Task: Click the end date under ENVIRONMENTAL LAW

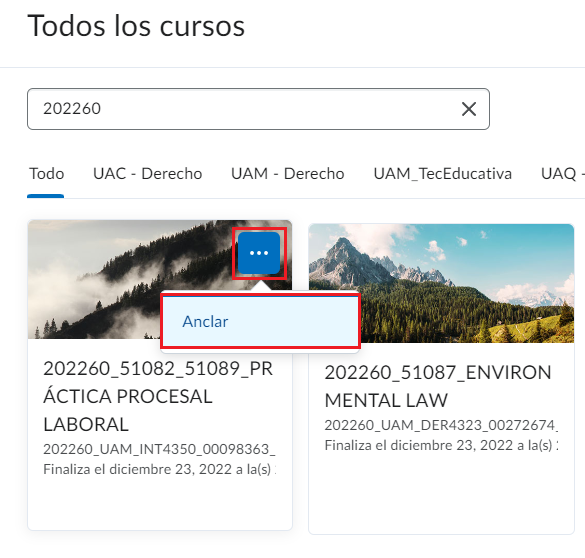Action: tap(441, 445)
